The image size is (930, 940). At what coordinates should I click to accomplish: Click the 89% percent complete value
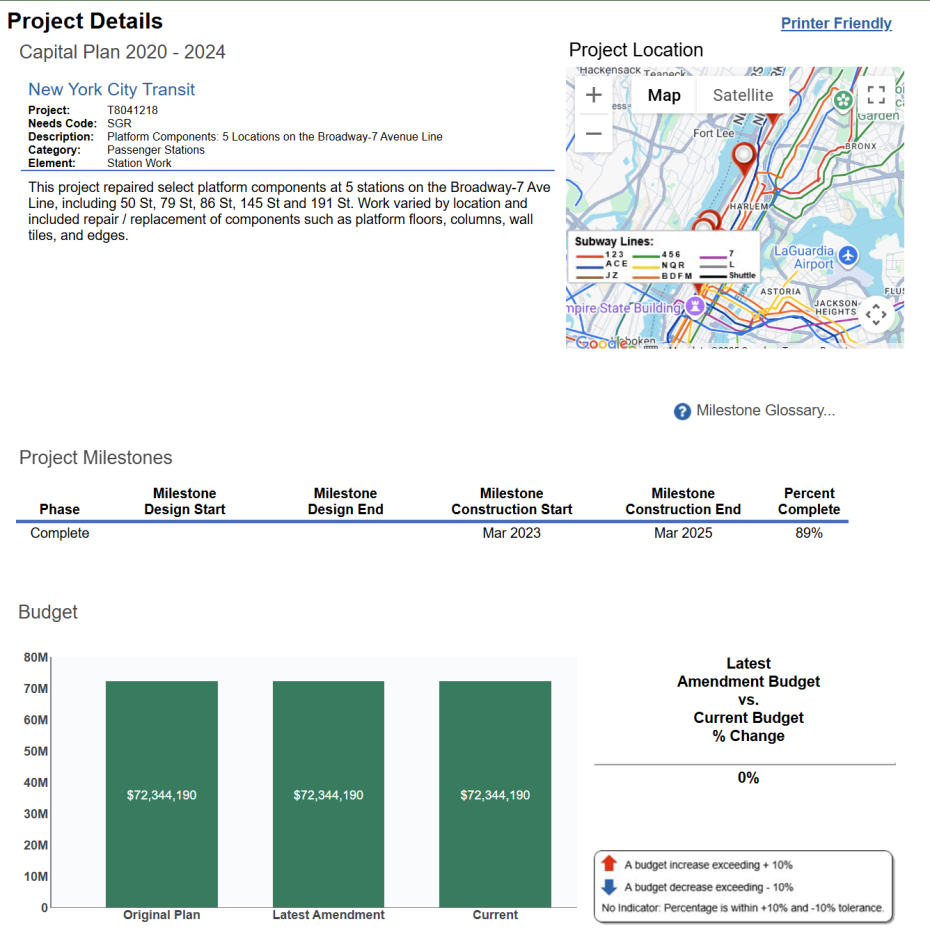[809, 533]
